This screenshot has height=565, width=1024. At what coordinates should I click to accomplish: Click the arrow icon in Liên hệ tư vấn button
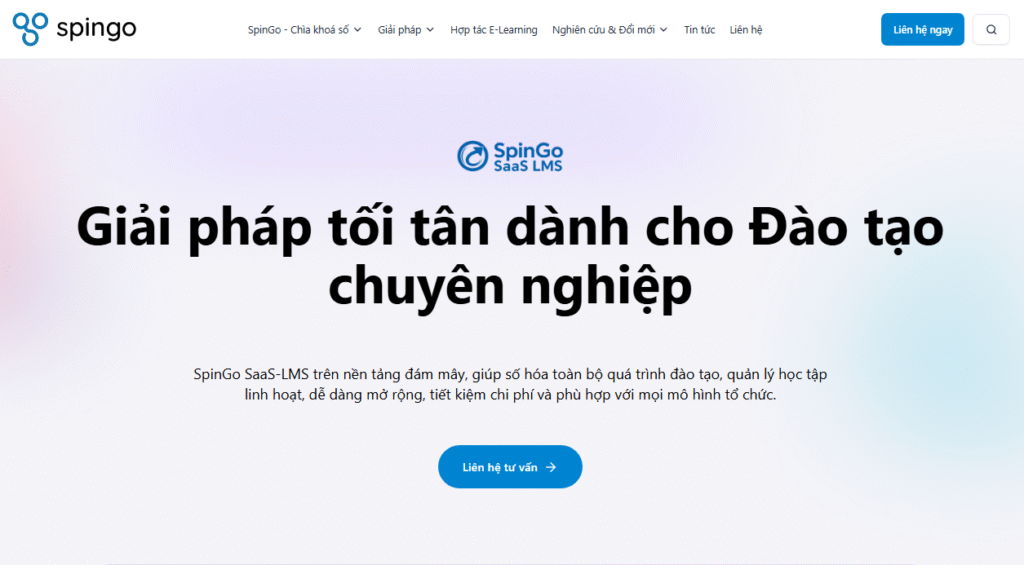(551, 467)
